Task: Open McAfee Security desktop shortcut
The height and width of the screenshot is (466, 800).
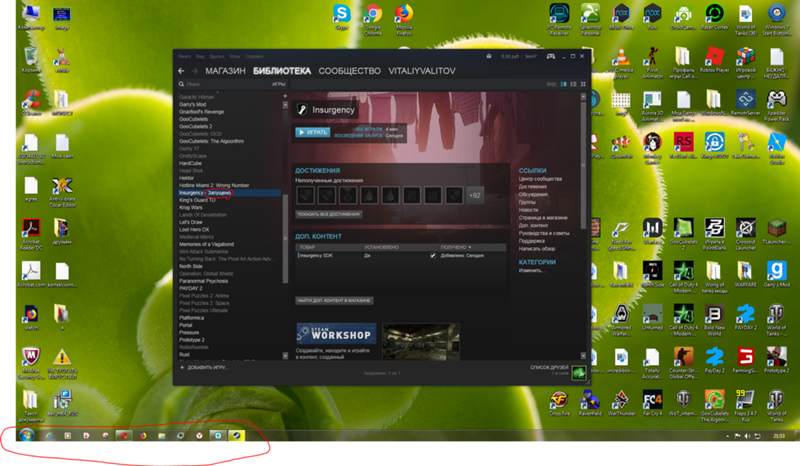Action: [31, 363]
